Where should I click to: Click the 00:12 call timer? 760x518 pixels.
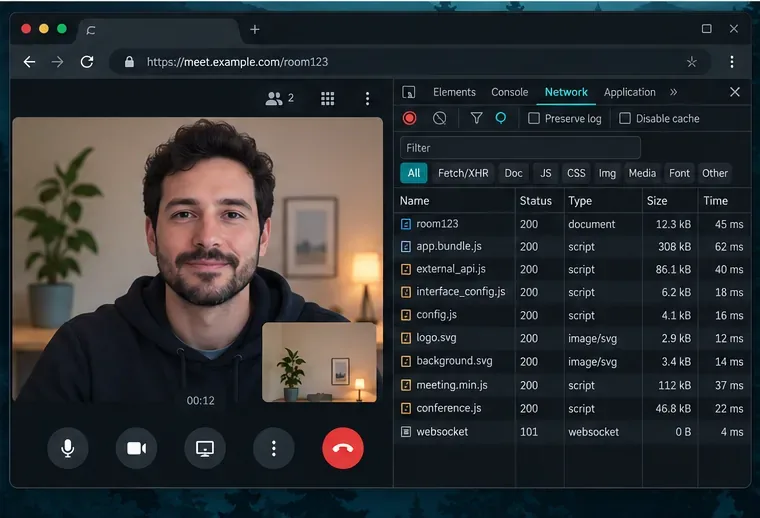[x=201, y=401]
